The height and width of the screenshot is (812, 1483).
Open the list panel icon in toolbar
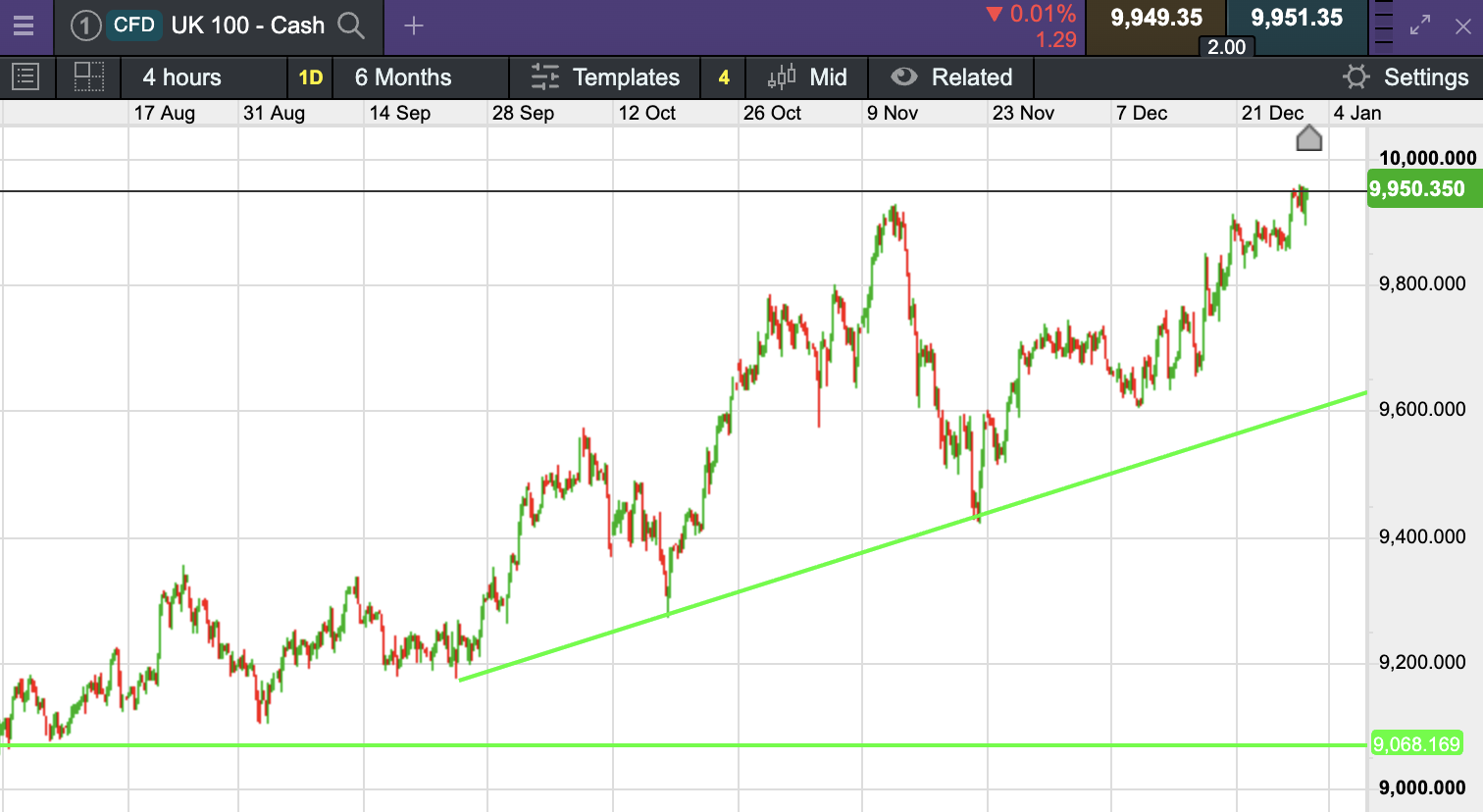[26, 76]
